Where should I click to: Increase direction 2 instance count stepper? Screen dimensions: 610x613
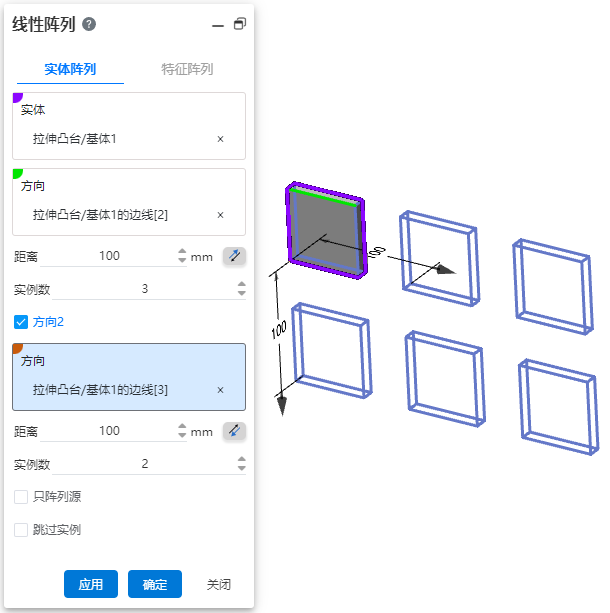point(242,459)
